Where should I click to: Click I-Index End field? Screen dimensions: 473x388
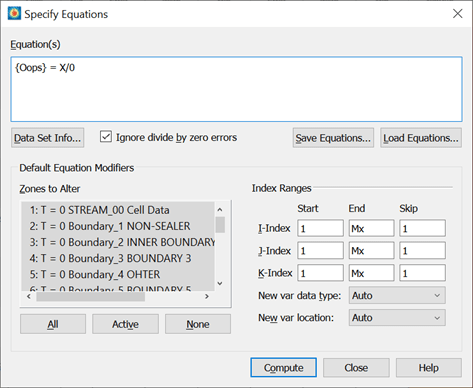point(371,228)
